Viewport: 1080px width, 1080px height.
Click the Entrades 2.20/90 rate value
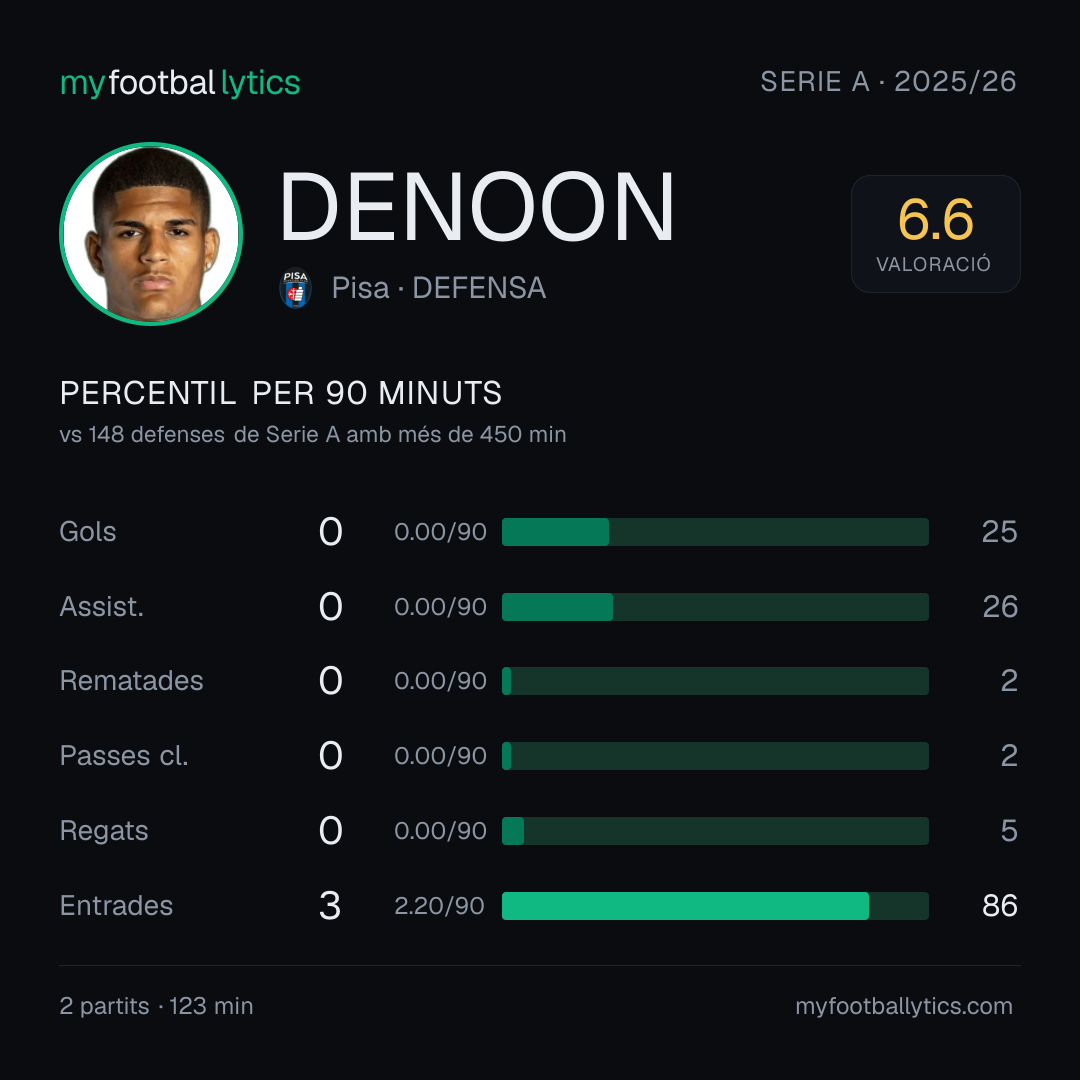439,906
